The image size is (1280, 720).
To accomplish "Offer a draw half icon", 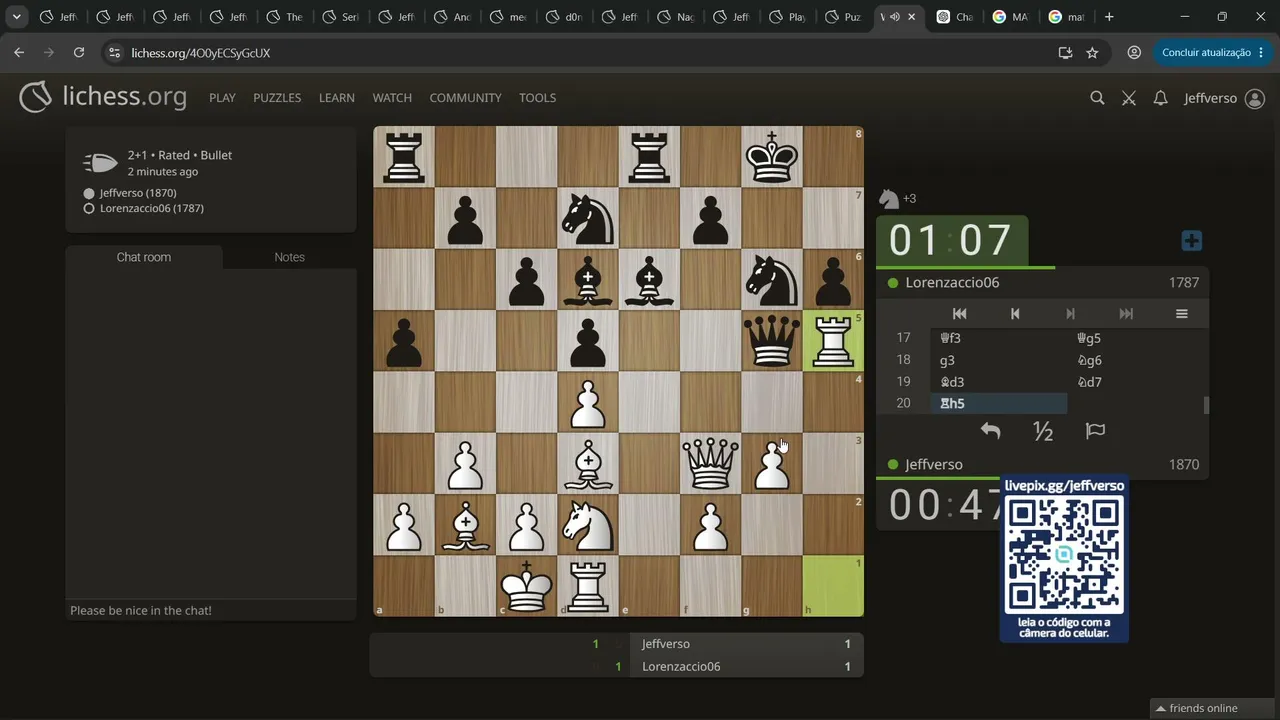I will coord(1043,431).
